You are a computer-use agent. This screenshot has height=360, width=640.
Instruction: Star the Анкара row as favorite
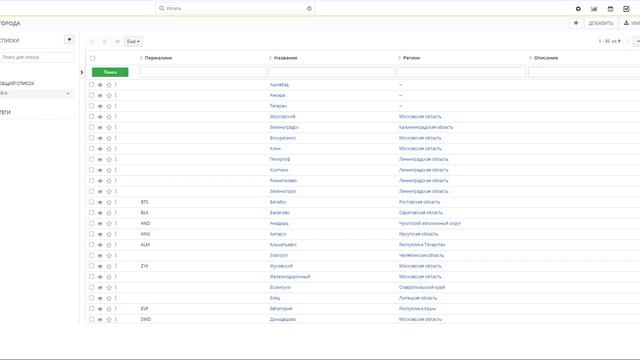pyautogui.click(x=109, y=96)
